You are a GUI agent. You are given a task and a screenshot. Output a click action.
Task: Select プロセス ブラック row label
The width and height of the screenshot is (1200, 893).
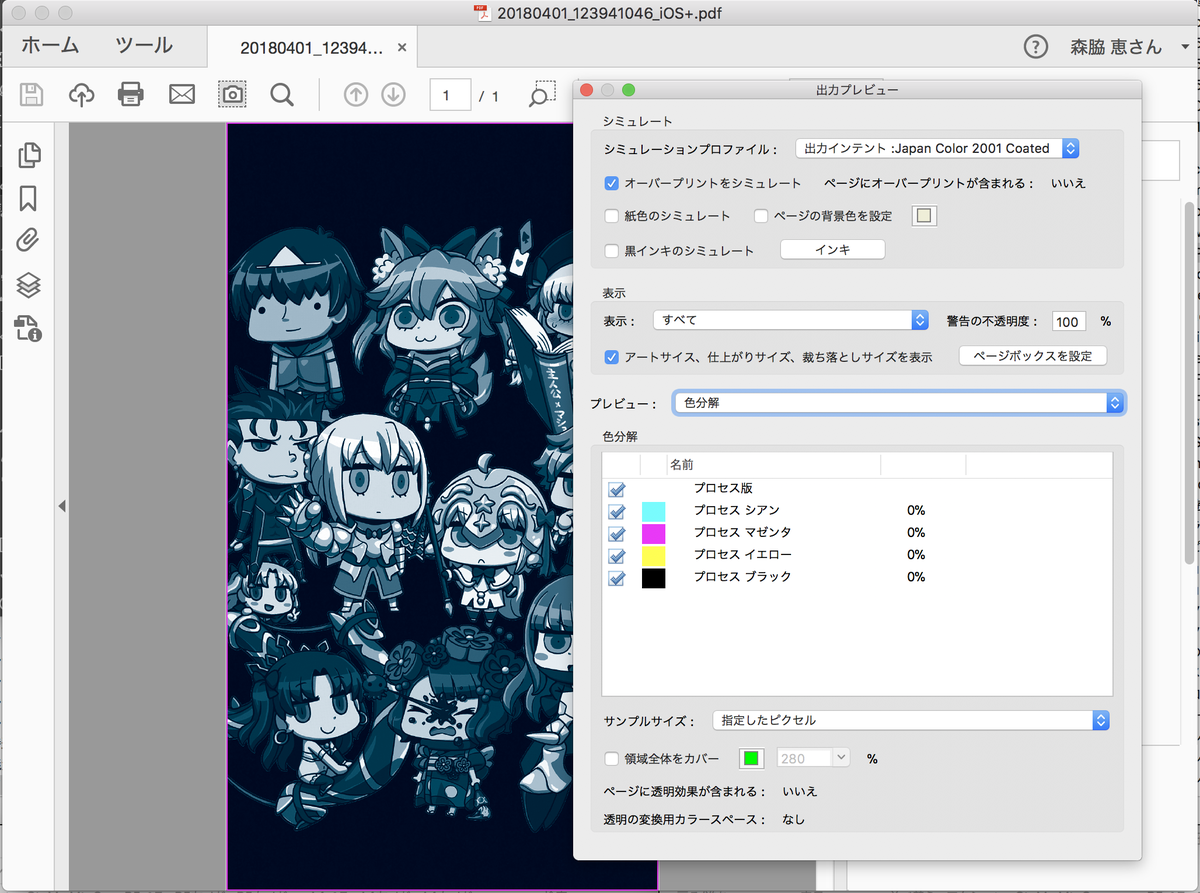tap(743, 576)
